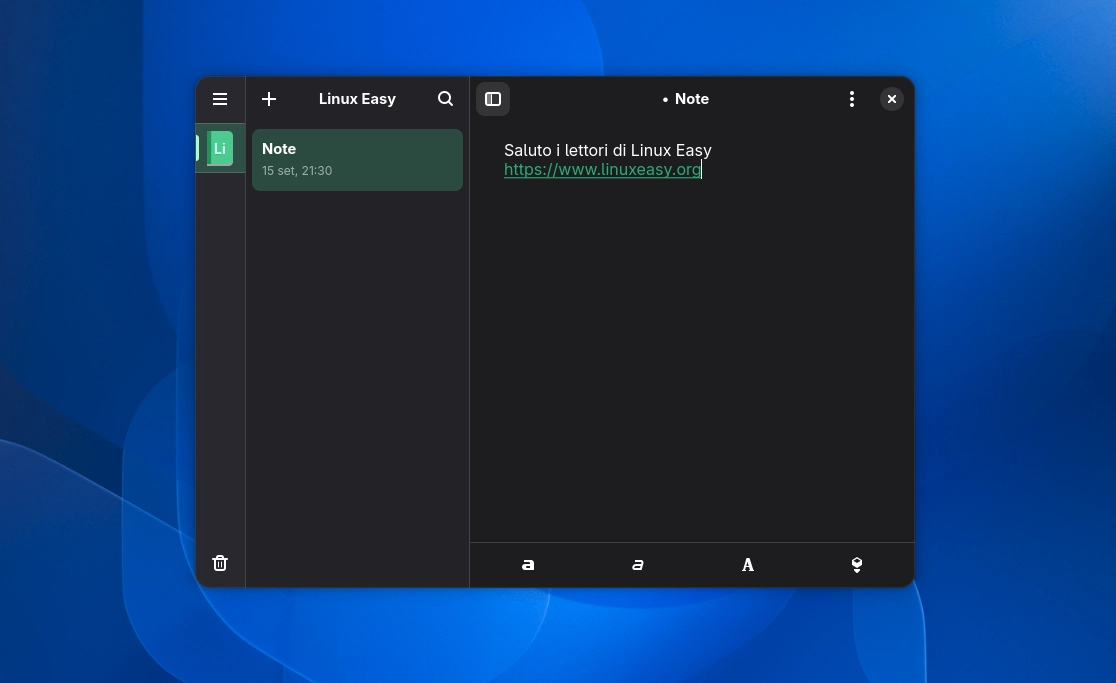Create a new note with plus icon
The height and width of the screenshot is (683, 1116).
point(269,99)
